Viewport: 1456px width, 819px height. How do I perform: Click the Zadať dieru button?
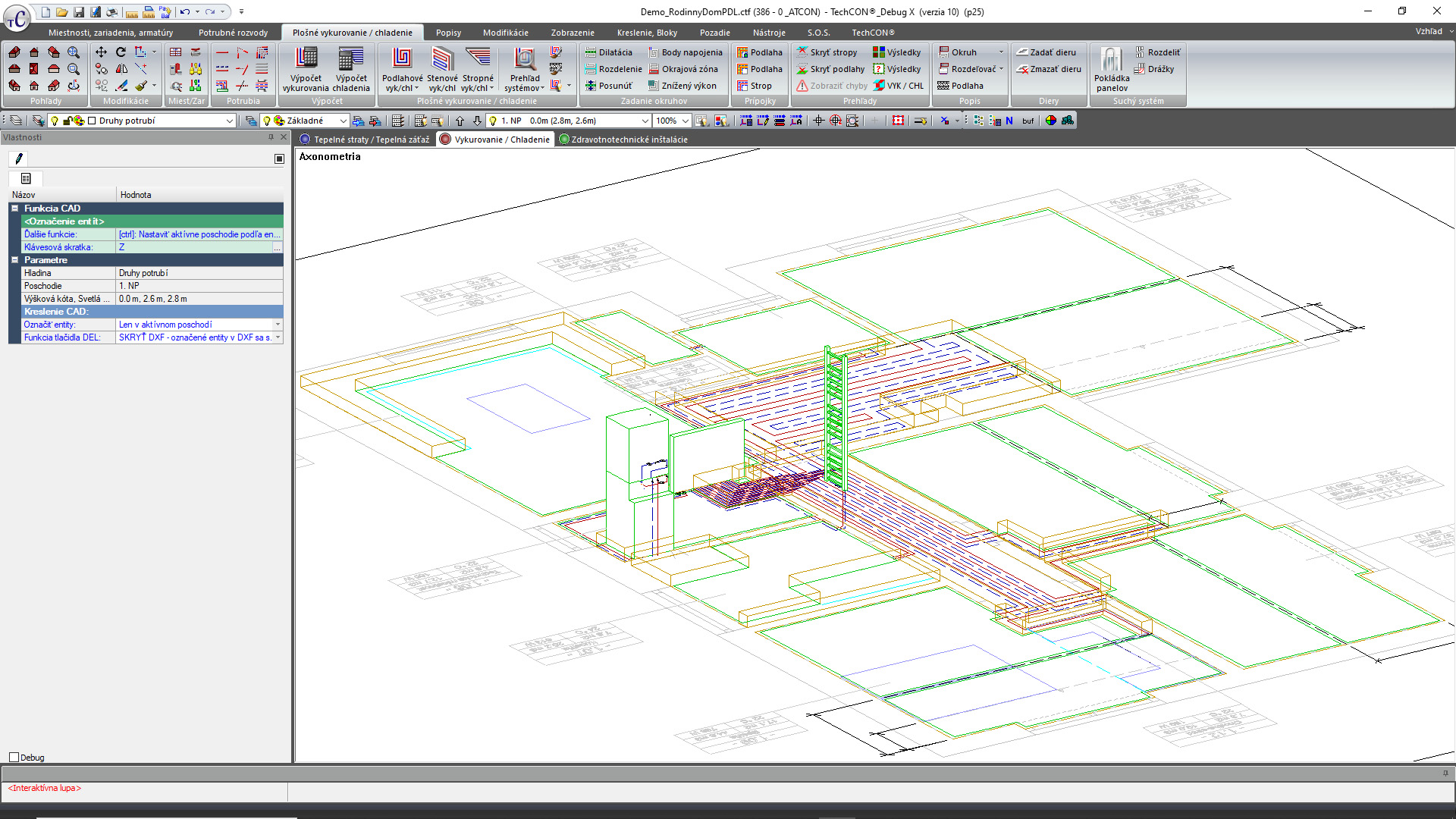(x=1049, y=52)
